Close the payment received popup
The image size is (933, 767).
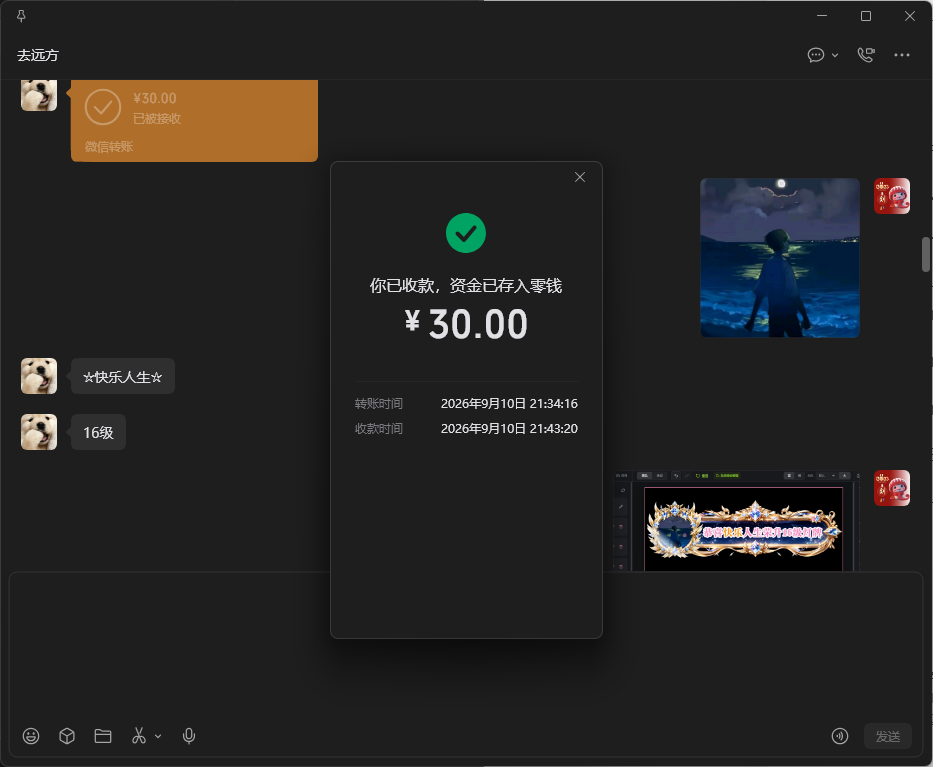(580, 177)
